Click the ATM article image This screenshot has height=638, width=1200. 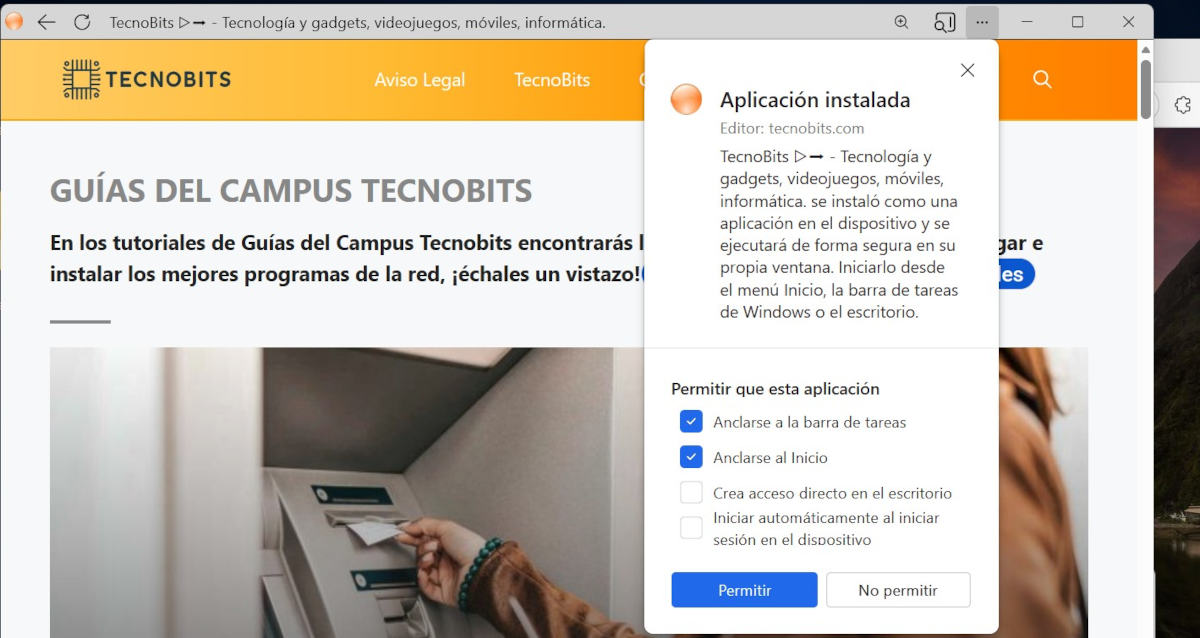pyautogui.click(x=568, y=492)
